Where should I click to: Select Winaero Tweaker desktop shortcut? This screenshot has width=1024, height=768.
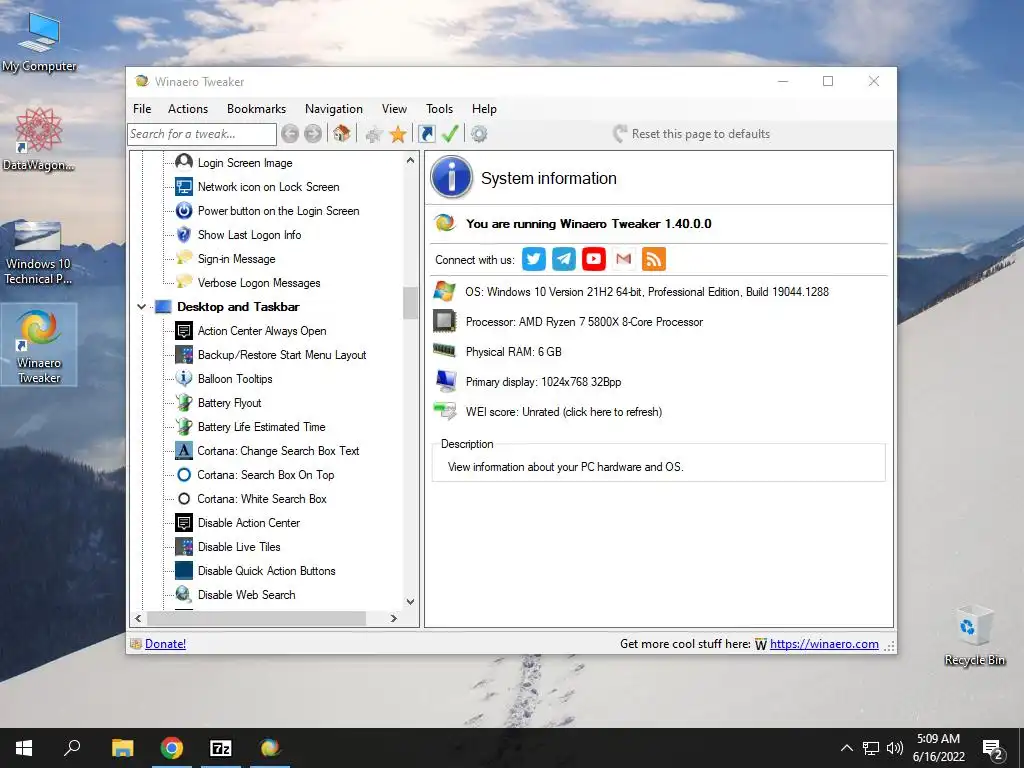tap(39, 346)
